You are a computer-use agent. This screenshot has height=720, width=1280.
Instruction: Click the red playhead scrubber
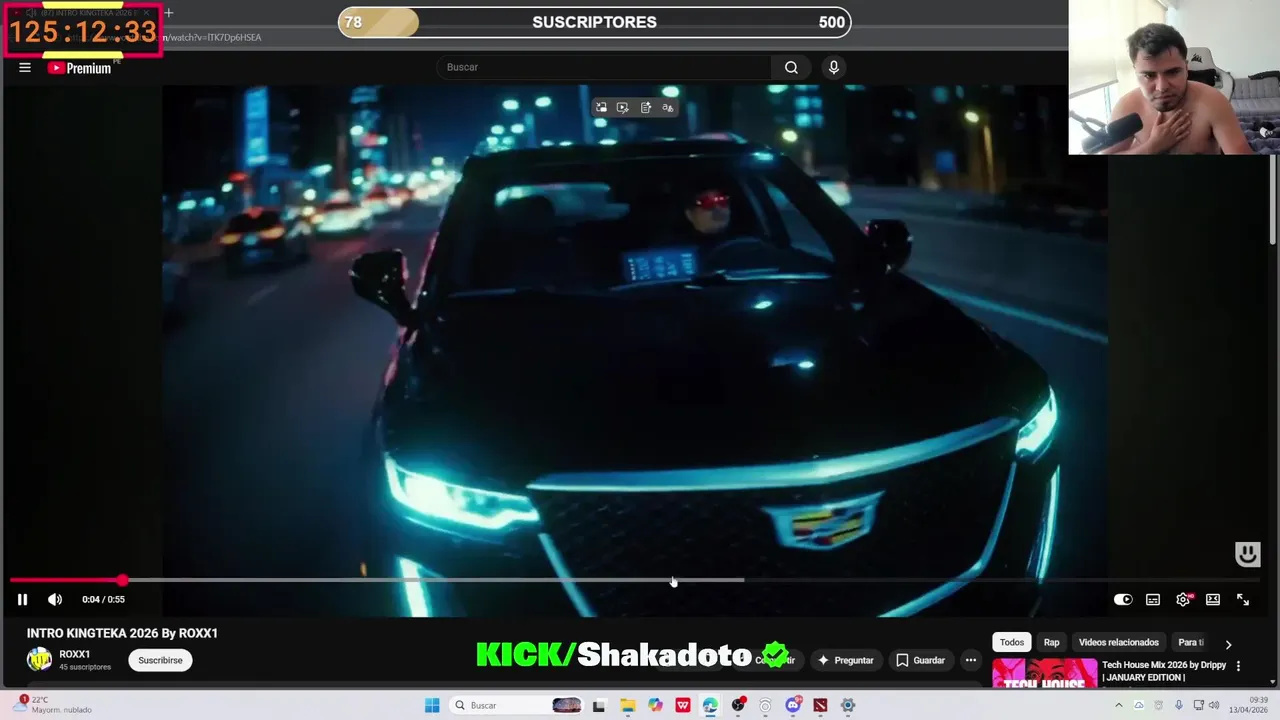122,580
